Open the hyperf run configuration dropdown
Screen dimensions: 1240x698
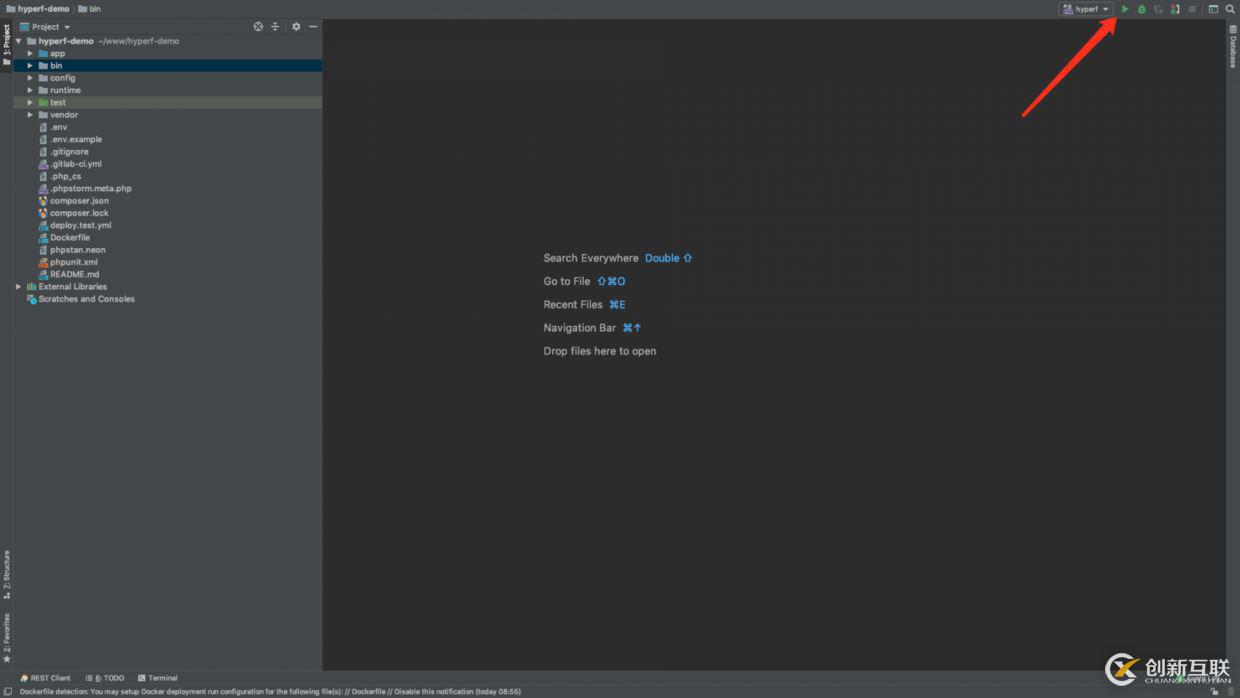pos(1086,9)
